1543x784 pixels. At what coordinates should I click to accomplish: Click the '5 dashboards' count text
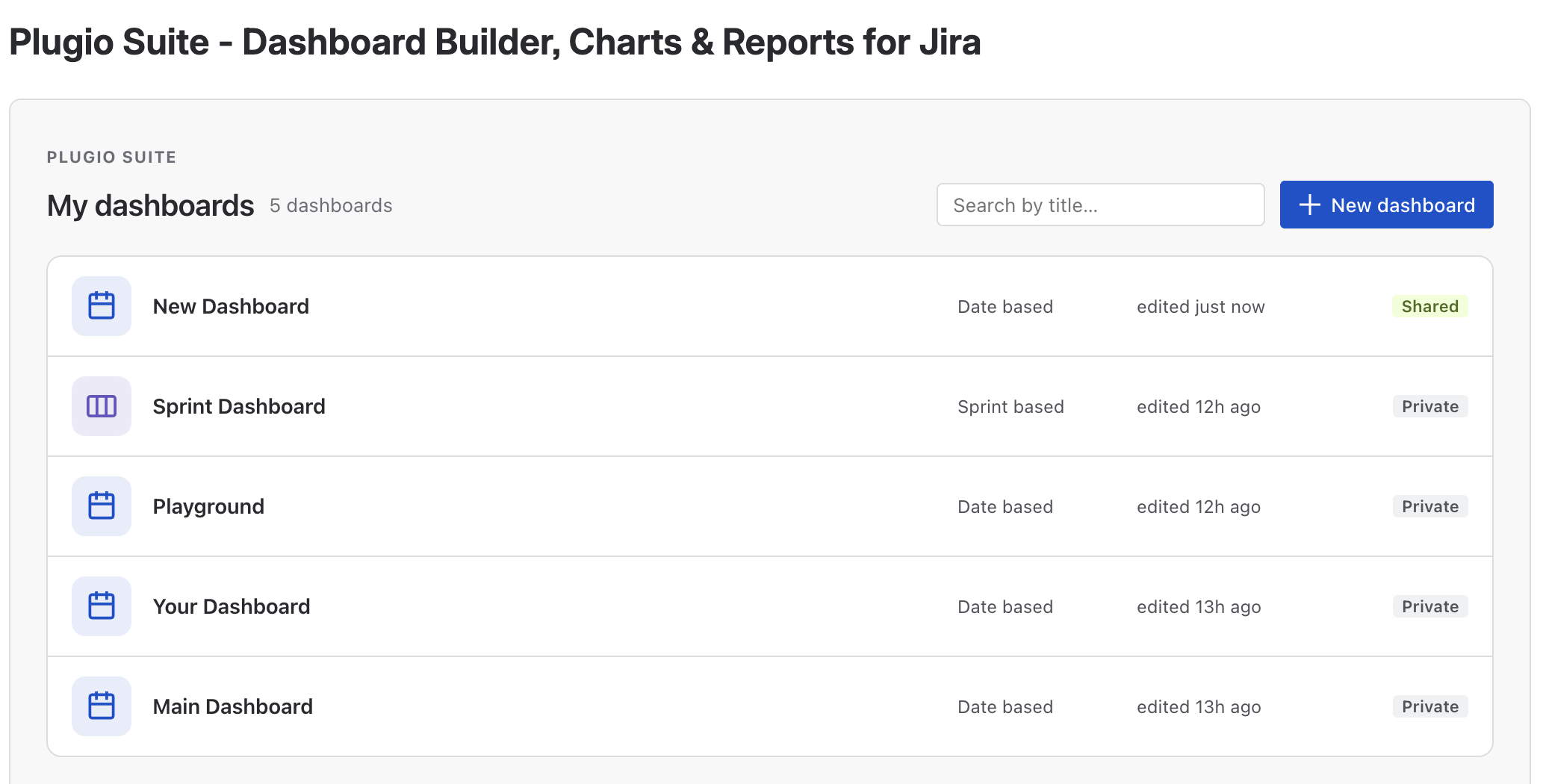(331, 205)
